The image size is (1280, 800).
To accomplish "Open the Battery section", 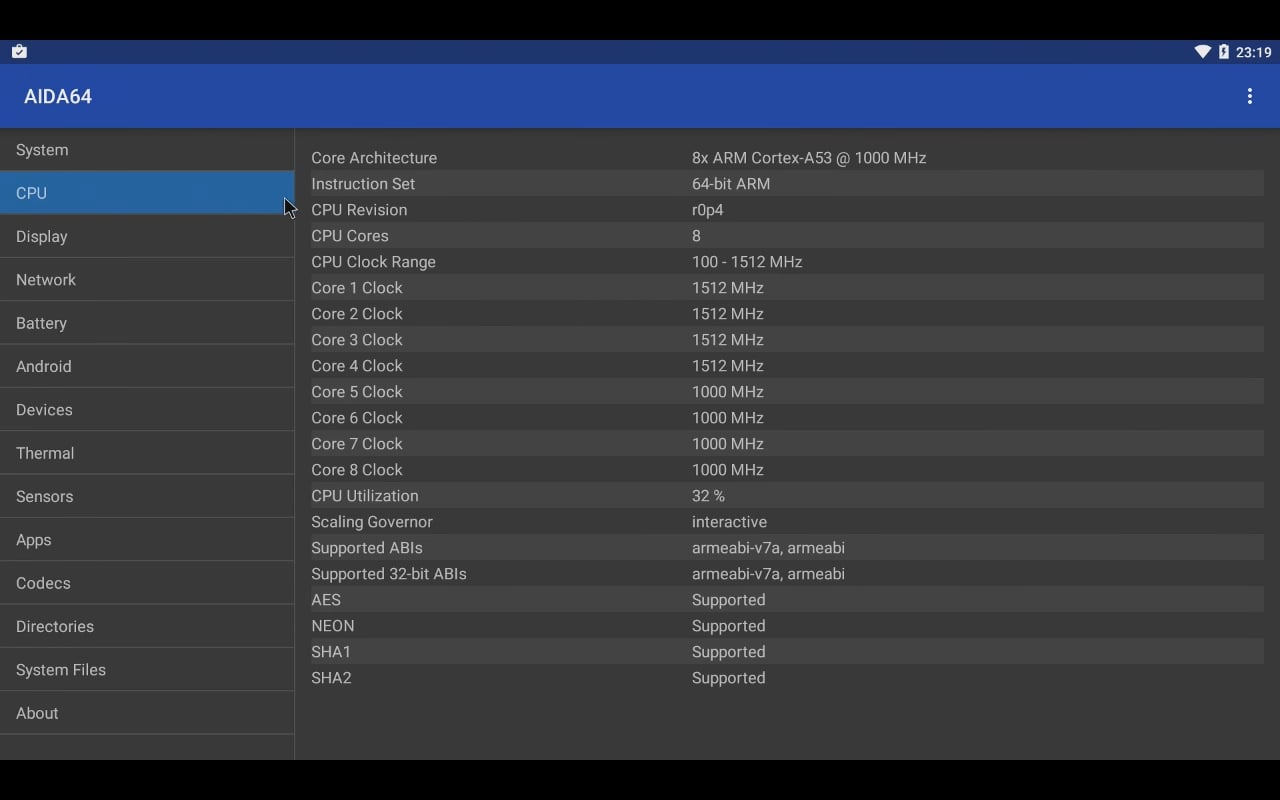I will [147, 323].
